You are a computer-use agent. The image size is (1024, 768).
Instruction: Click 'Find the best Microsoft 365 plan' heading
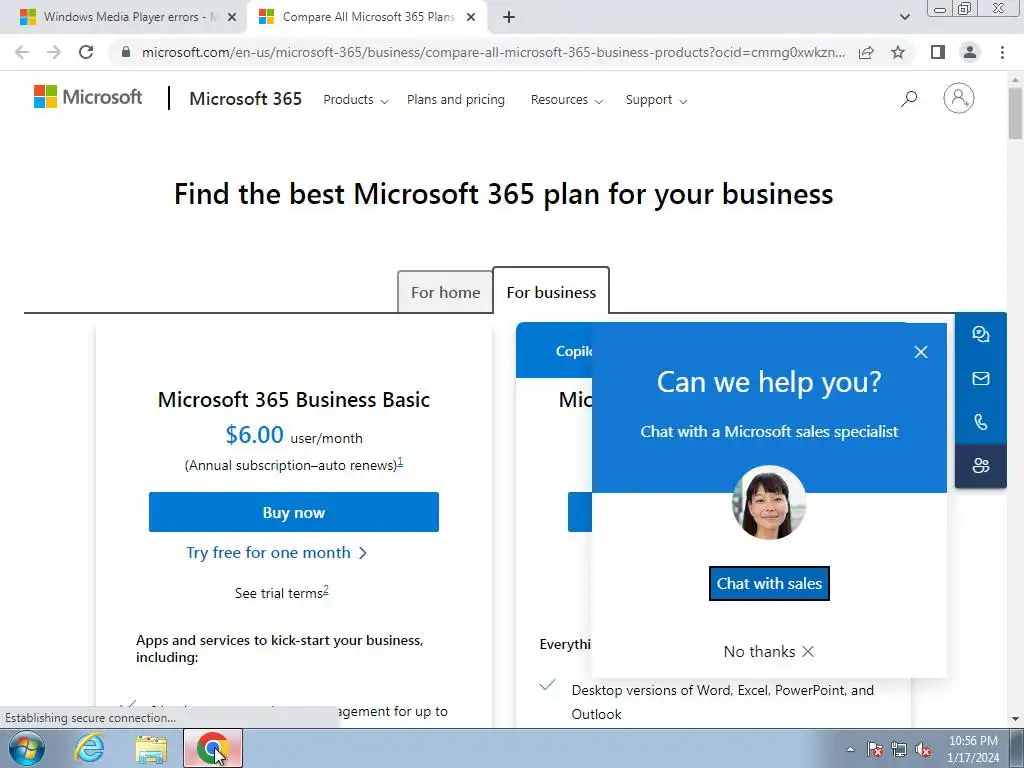point(504,194)
